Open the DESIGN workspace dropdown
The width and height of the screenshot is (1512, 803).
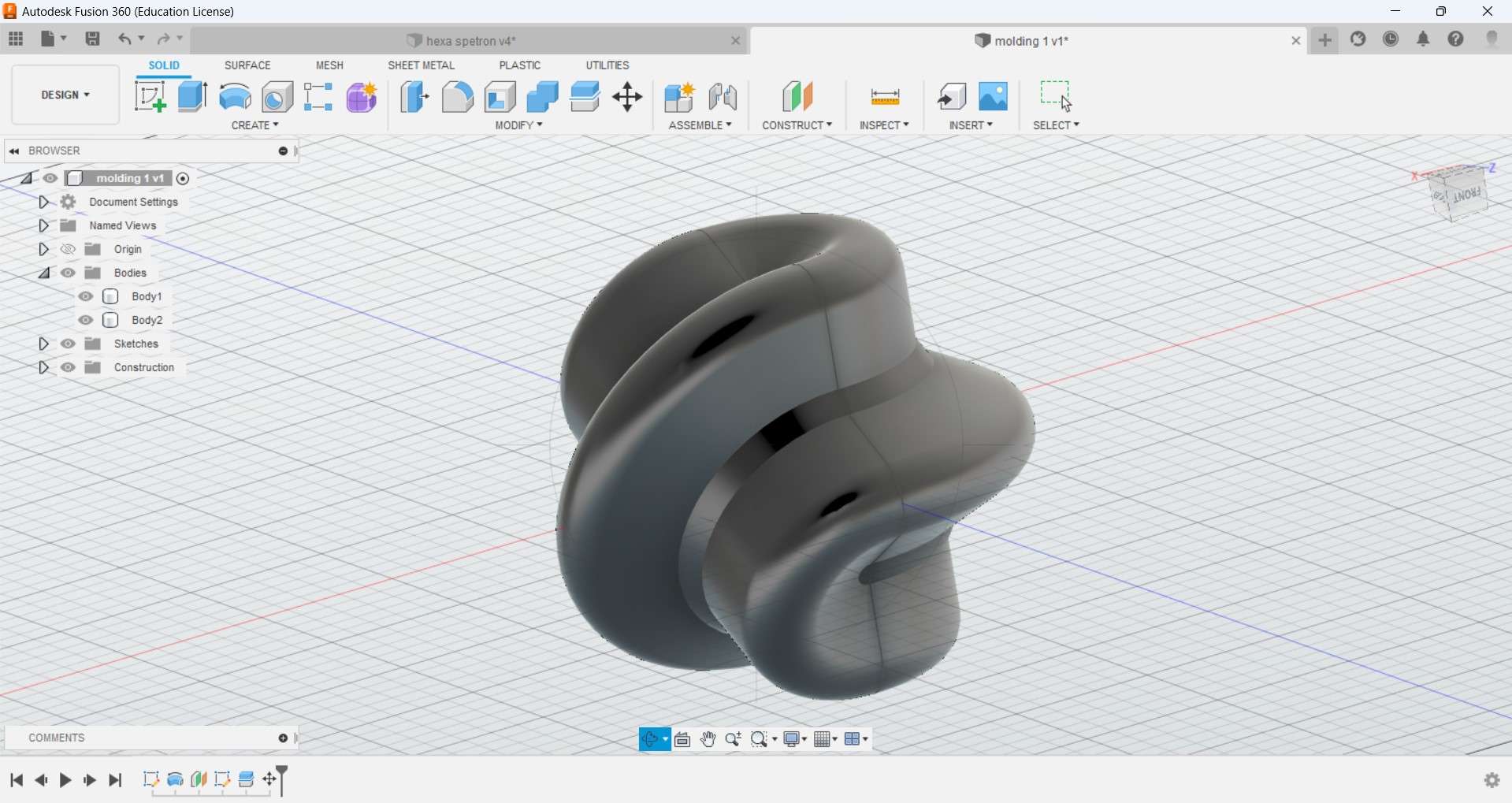[66, 95]
